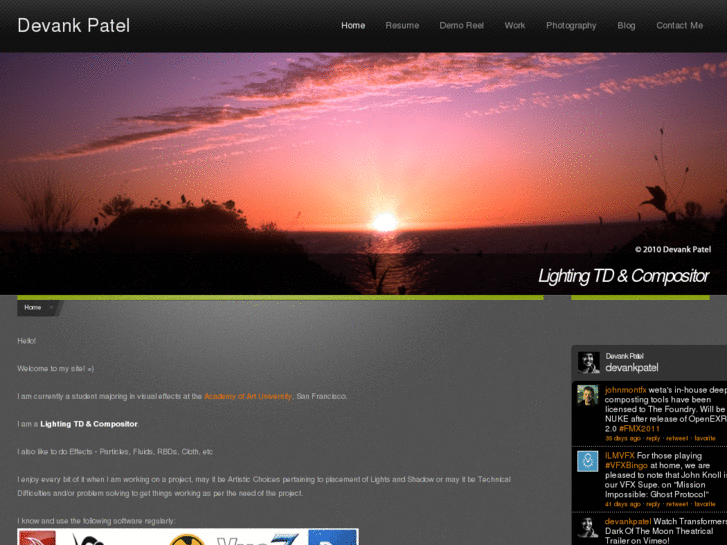Open devankpatel link in Transformers tweet
Viewport: 727px width, 545px height.
[628, 522]
